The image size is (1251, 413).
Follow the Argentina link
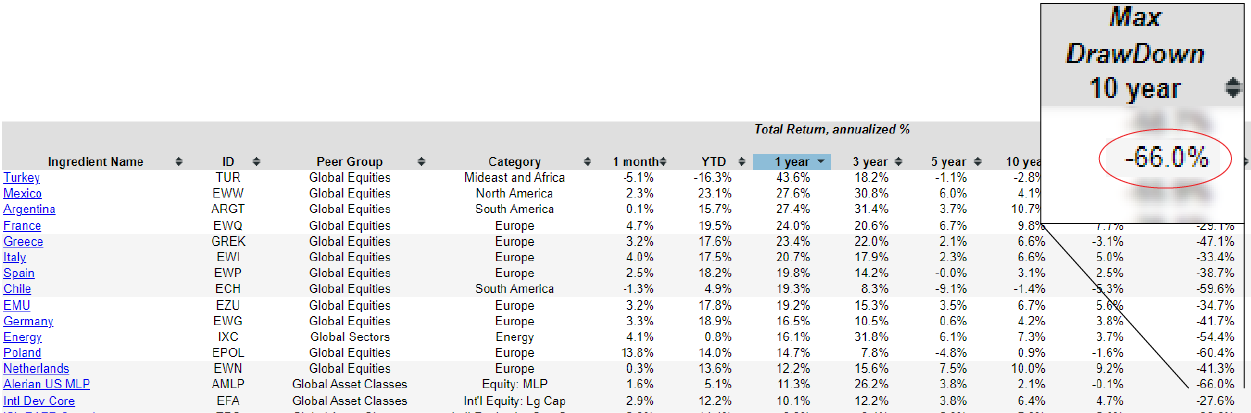pyautogui.click(x=29, y=209)
